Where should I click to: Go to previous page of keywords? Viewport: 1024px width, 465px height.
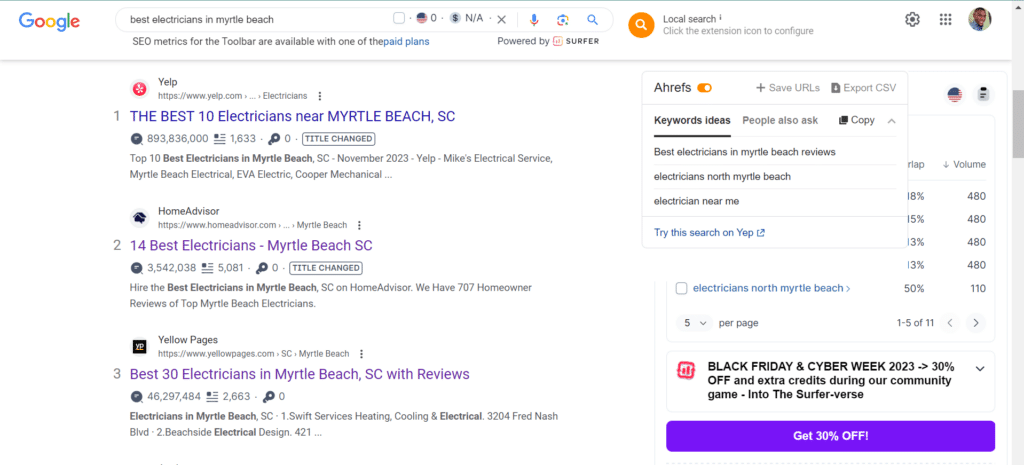tap(951, 323)
